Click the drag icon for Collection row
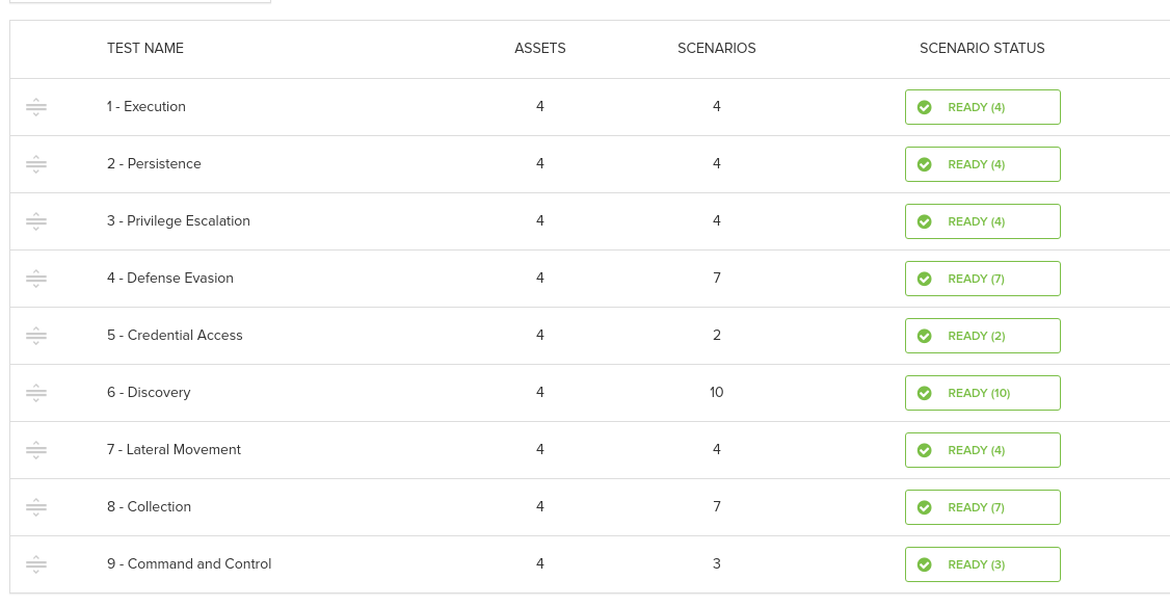The height and width of the screenshot is (606, 1170). point(36,507)
